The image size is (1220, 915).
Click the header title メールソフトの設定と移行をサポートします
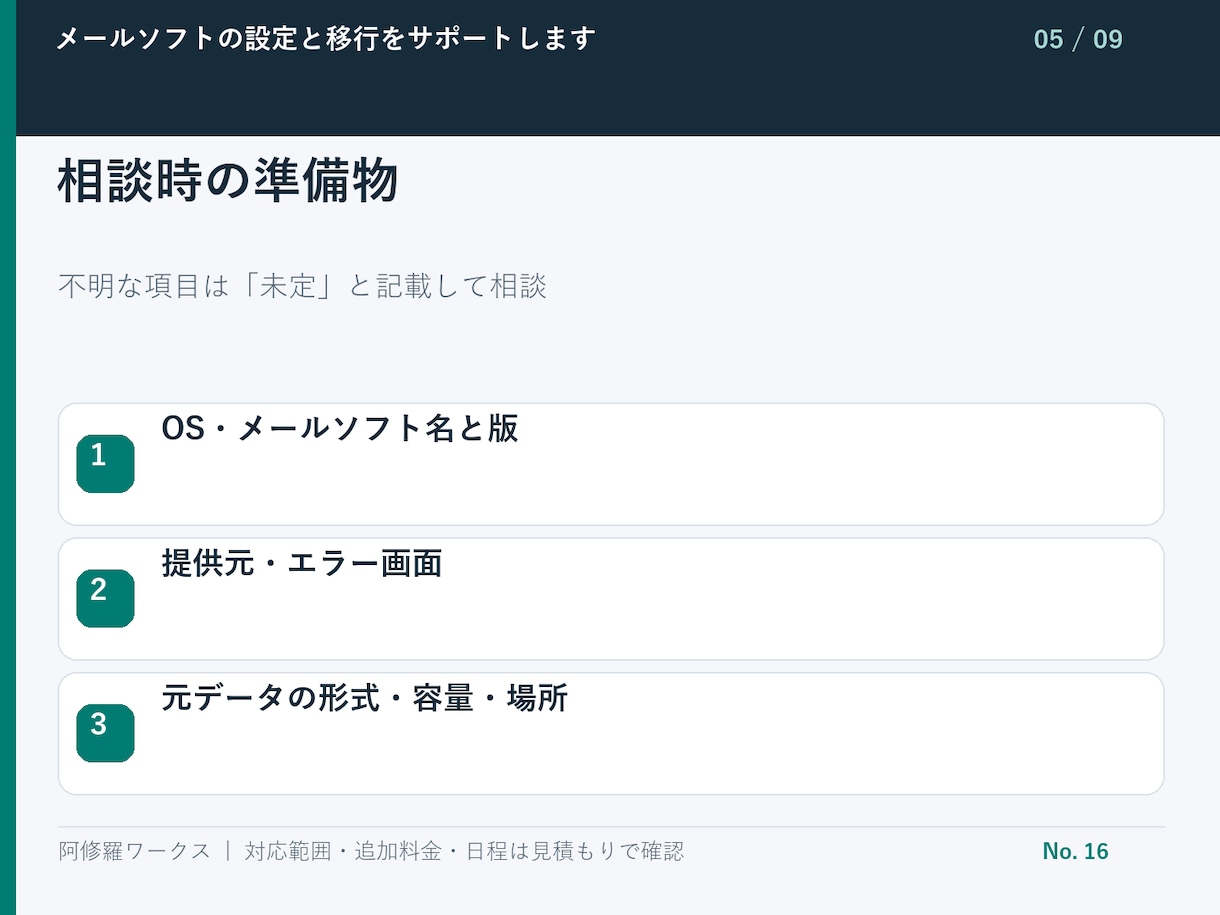[x=326, y=39]
